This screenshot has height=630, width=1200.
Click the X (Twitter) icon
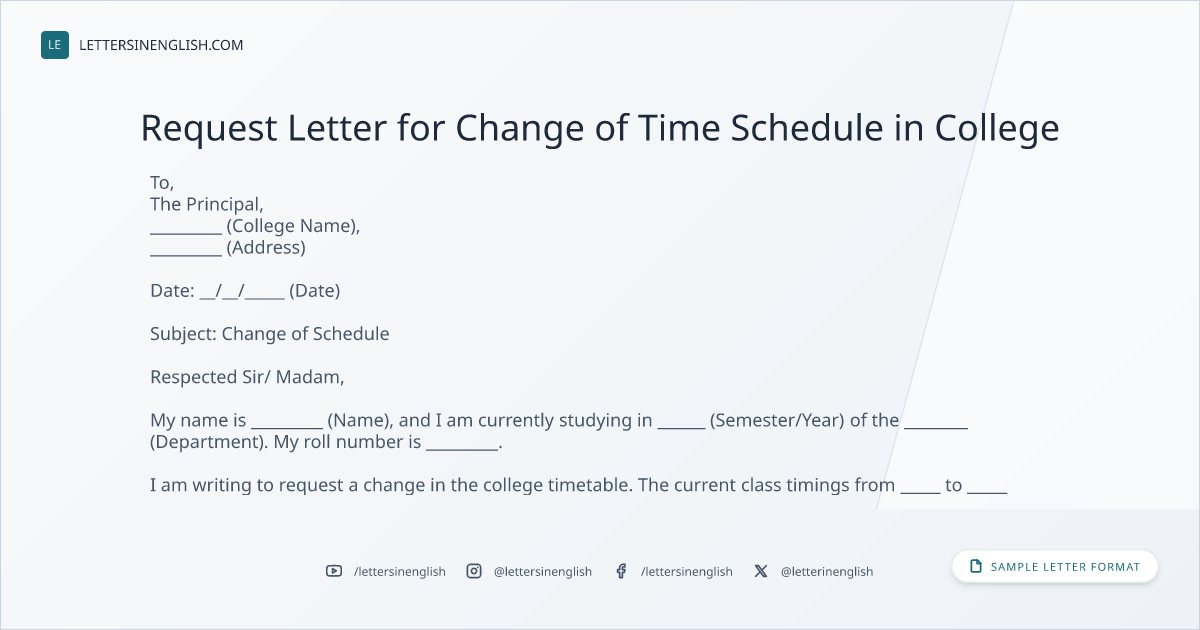761,571
